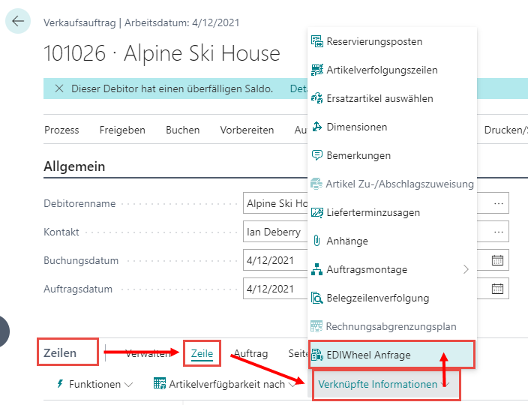Collapse the Allgemein section header

pos(74,166)
